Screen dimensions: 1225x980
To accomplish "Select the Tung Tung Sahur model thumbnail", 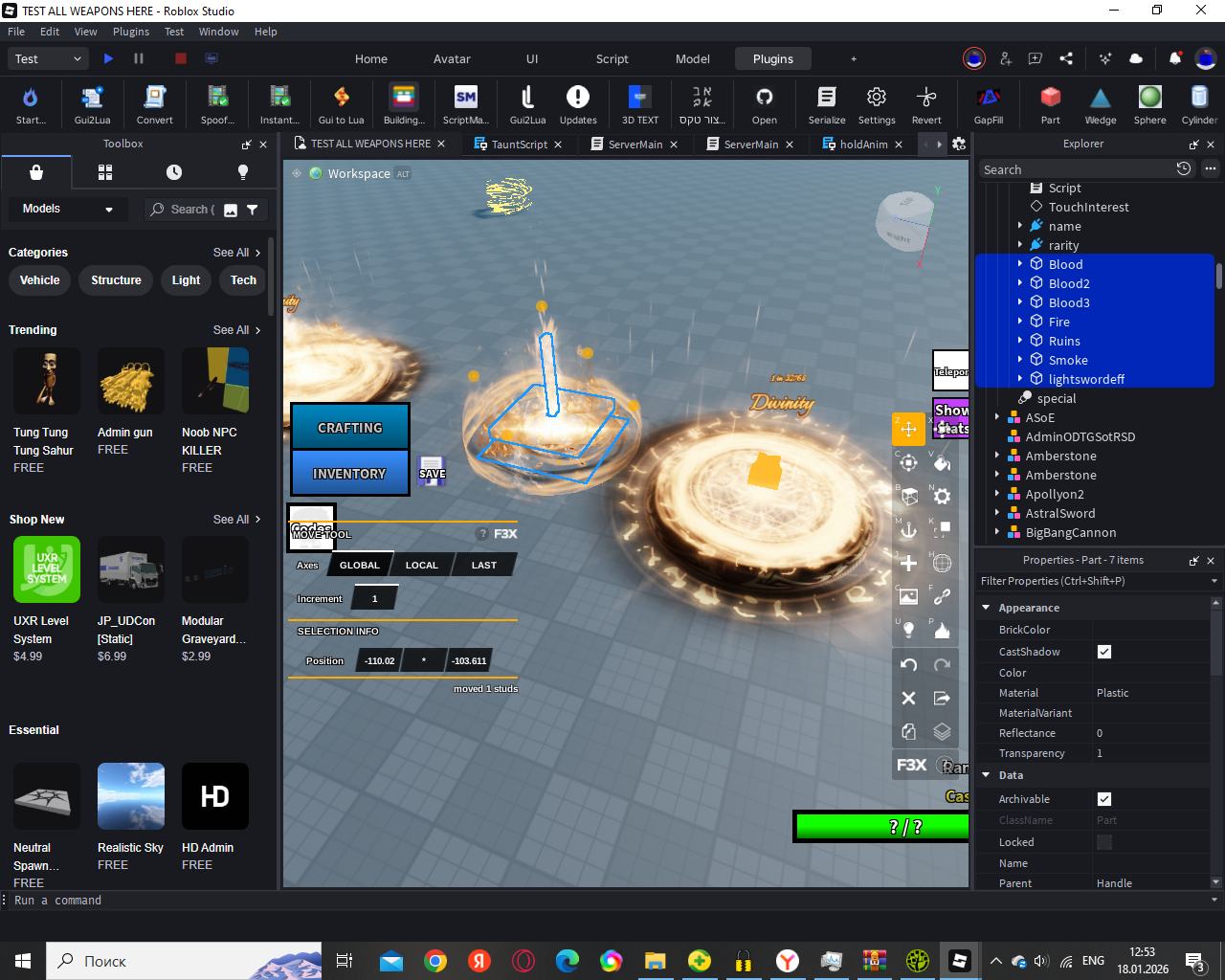I will (x=47, y=381).
